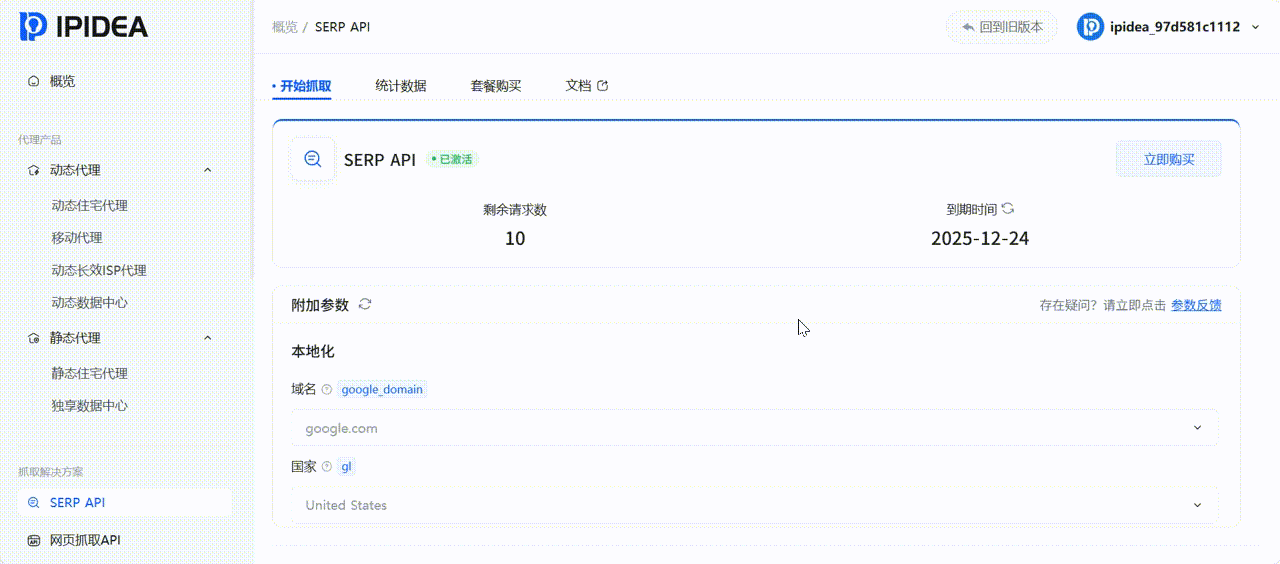Refresh the 到期时间 expiry date

pyautogui.click(x=1008, y=209)
